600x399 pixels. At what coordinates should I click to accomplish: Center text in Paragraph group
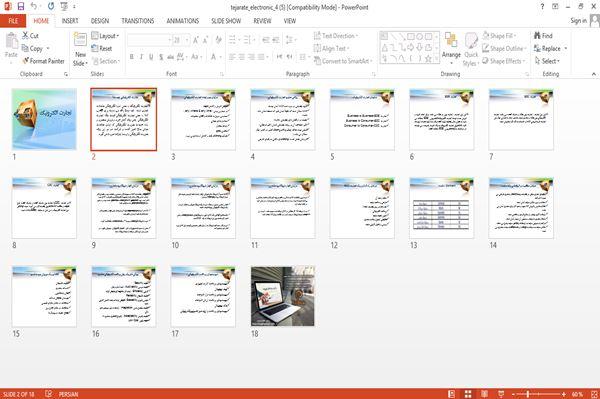click(241, 57)
